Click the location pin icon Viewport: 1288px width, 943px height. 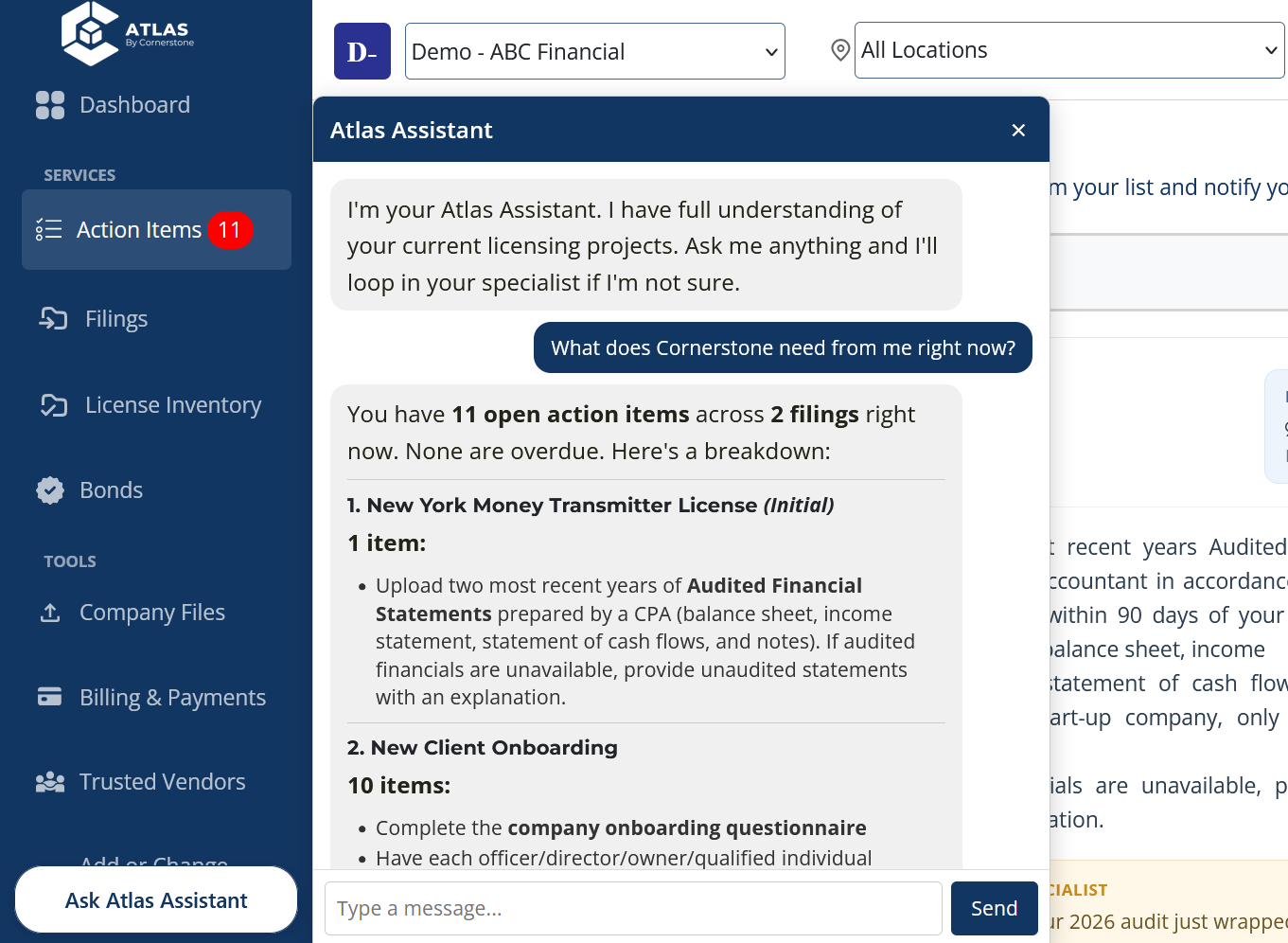click(x=840, y=50)
